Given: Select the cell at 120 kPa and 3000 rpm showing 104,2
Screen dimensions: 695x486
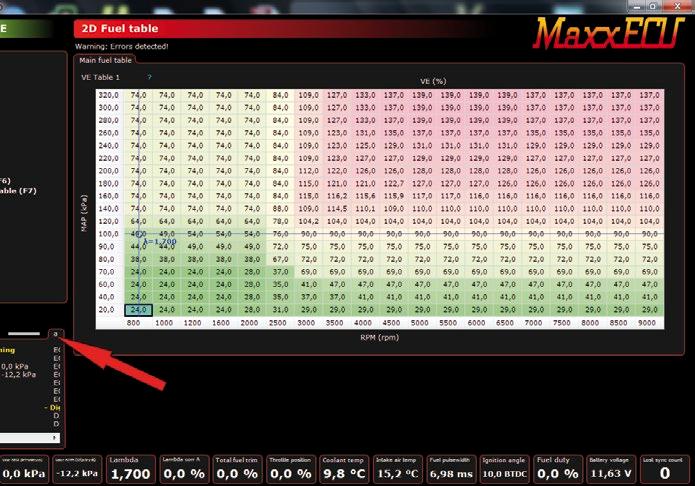Looking at the screenshot, I should pos(308,221).
